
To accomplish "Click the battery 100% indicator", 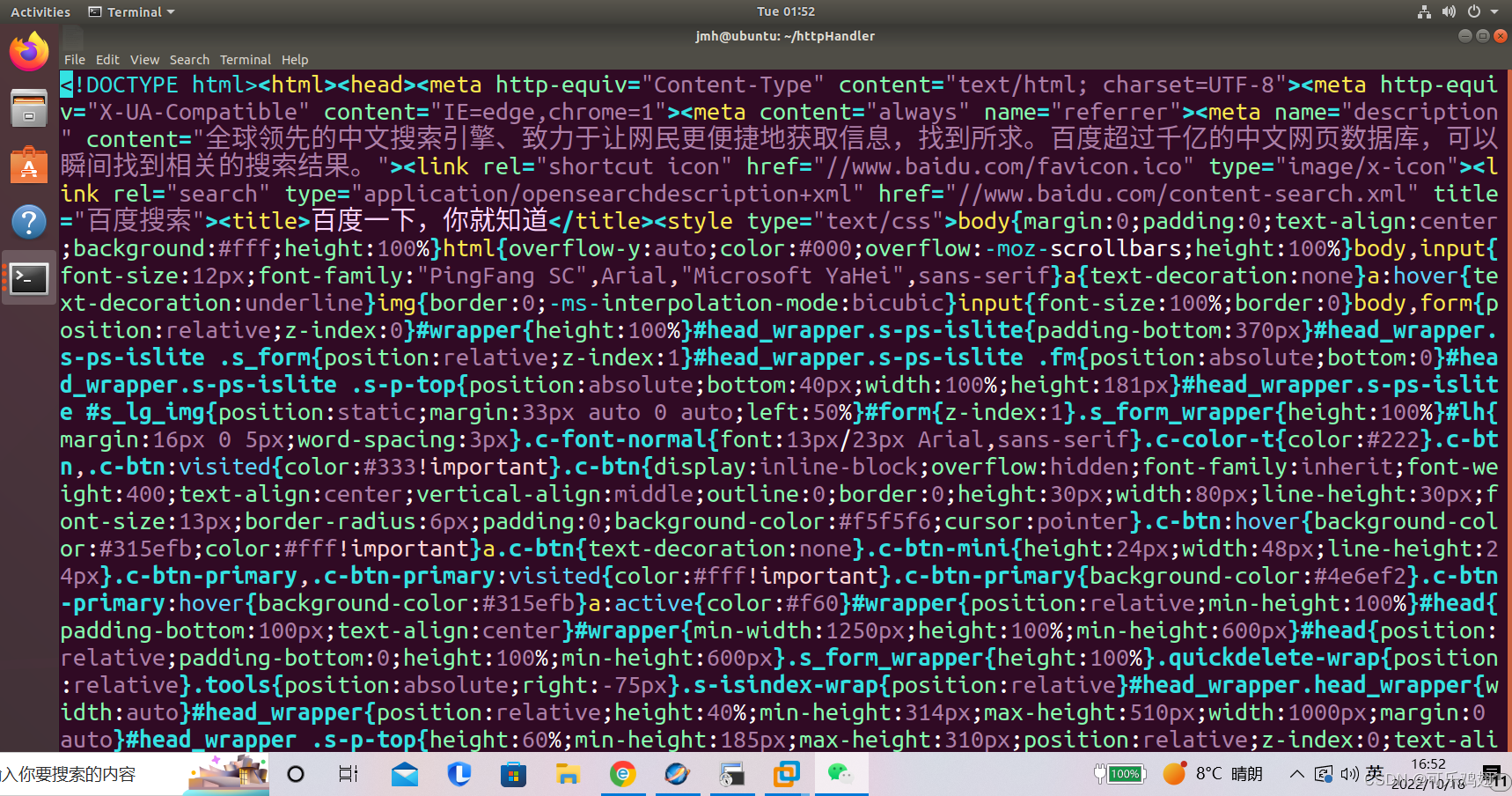I will (1119, 774).
